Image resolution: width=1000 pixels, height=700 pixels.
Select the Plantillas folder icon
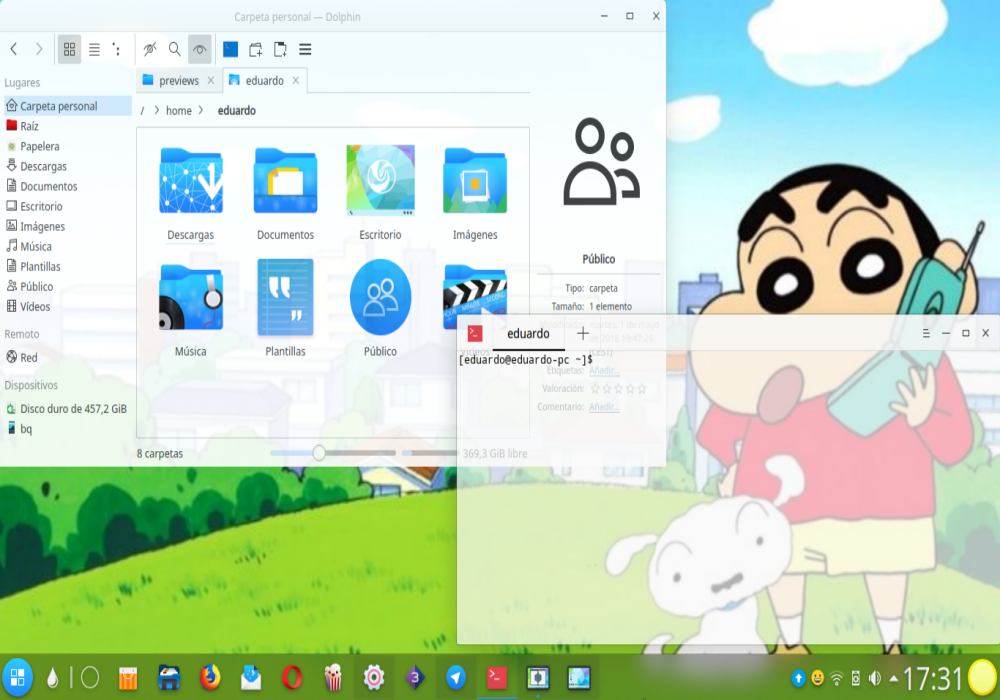coord(285,297)
